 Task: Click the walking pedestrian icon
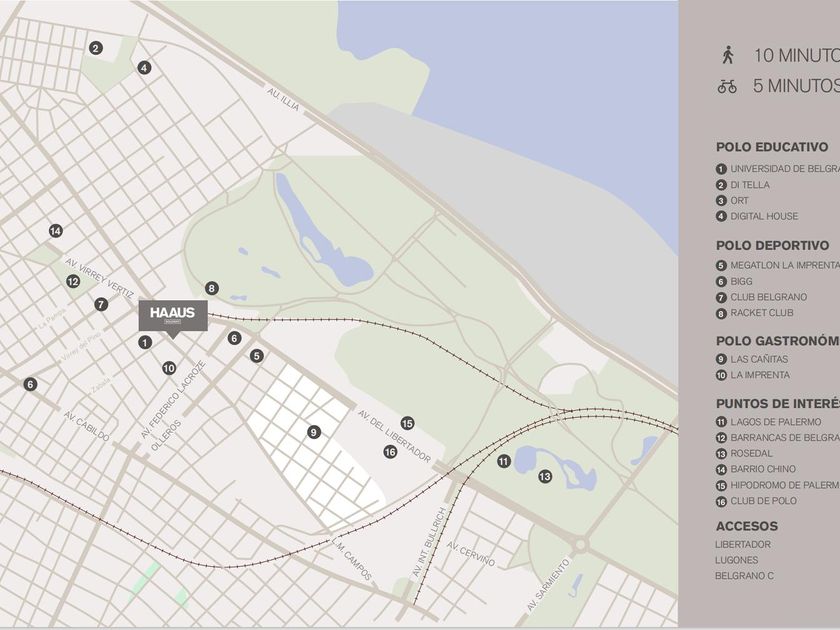coord(728,55)
